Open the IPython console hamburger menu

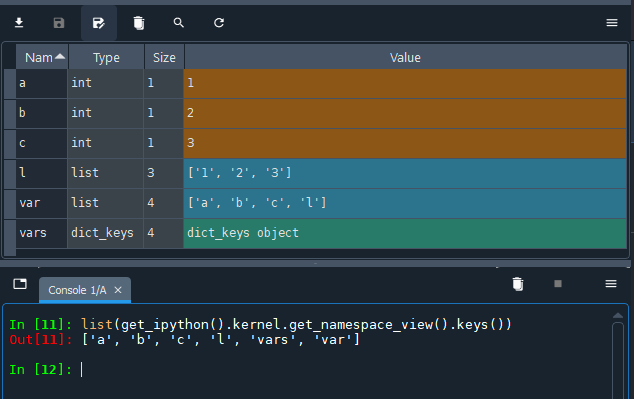pos(611,284)
